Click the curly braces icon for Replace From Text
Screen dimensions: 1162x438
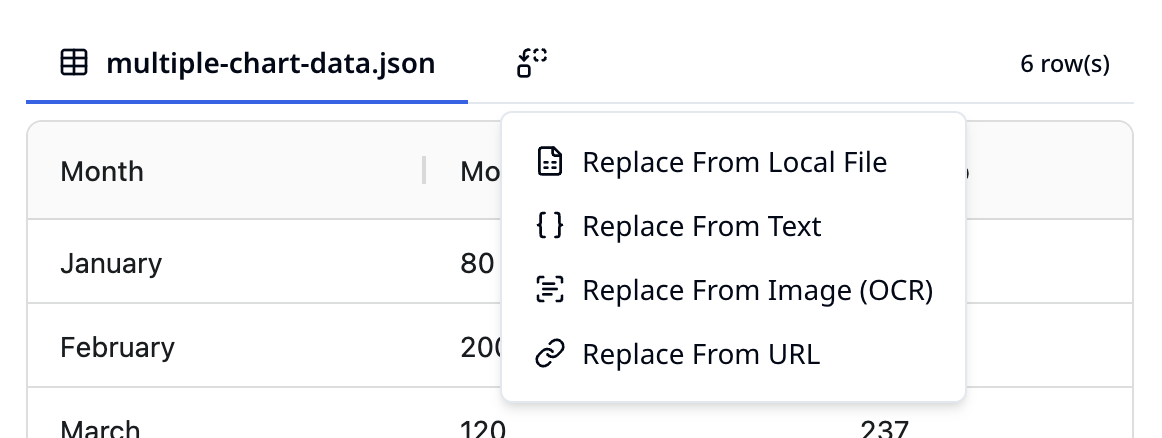(x=550, y=225)
